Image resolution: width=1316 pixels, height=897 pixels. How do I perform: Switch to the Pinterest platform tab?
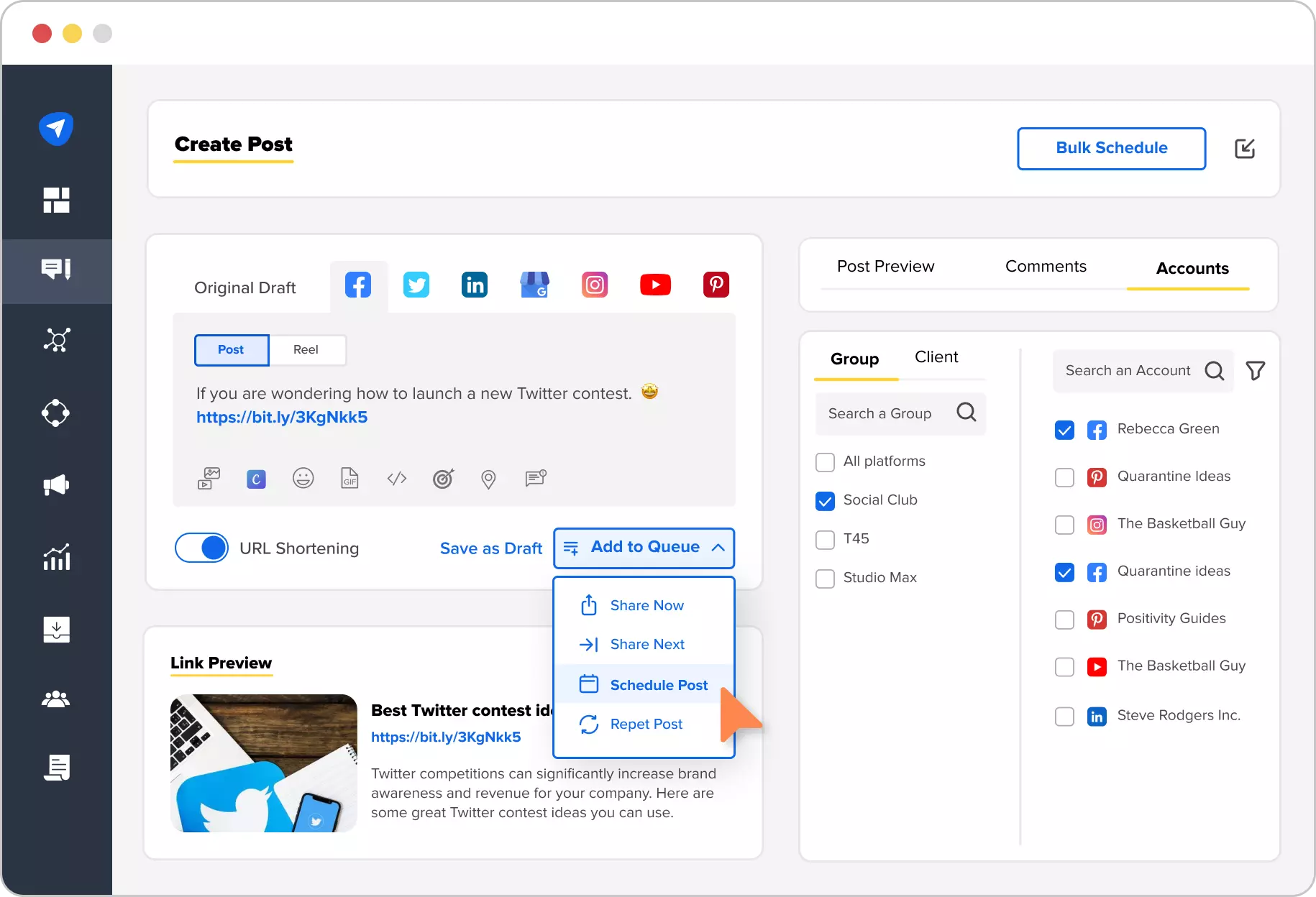pyautogui.click(x=716, y=285)
